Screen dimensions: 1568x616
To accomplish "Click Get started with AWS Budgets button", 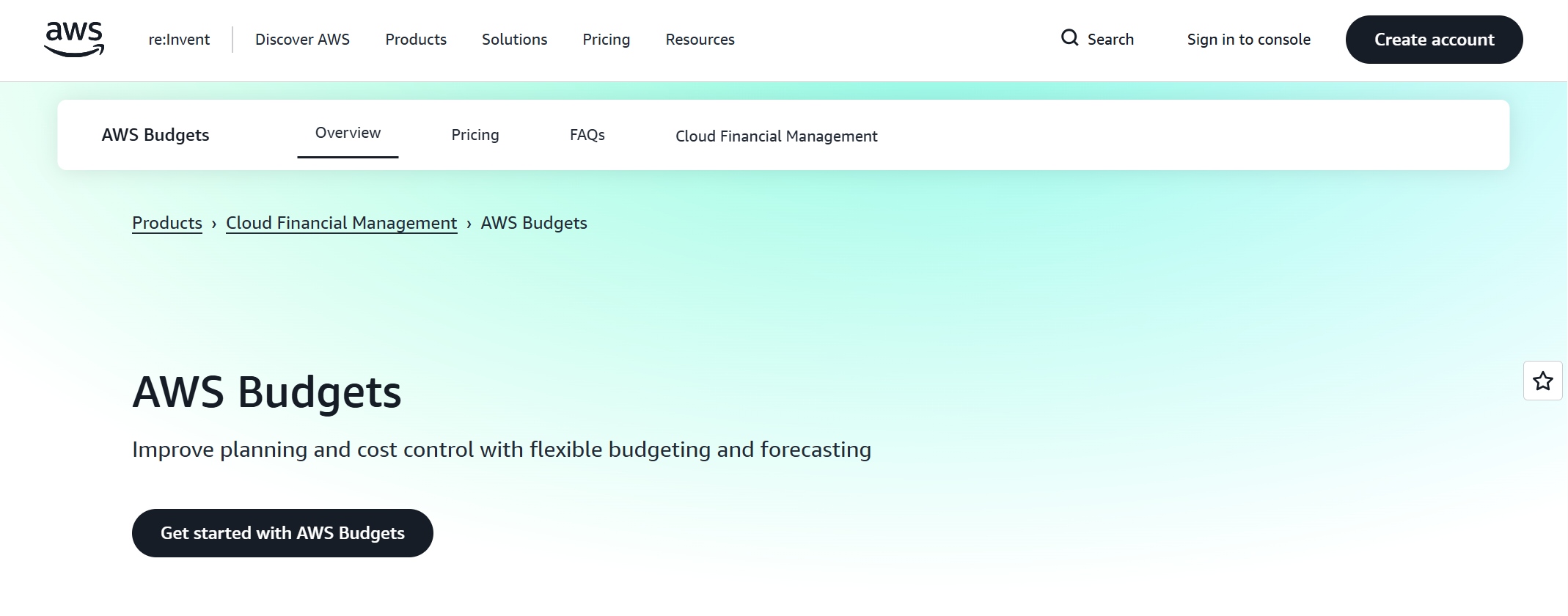I will pyautogui.click(x=282, y=533).
